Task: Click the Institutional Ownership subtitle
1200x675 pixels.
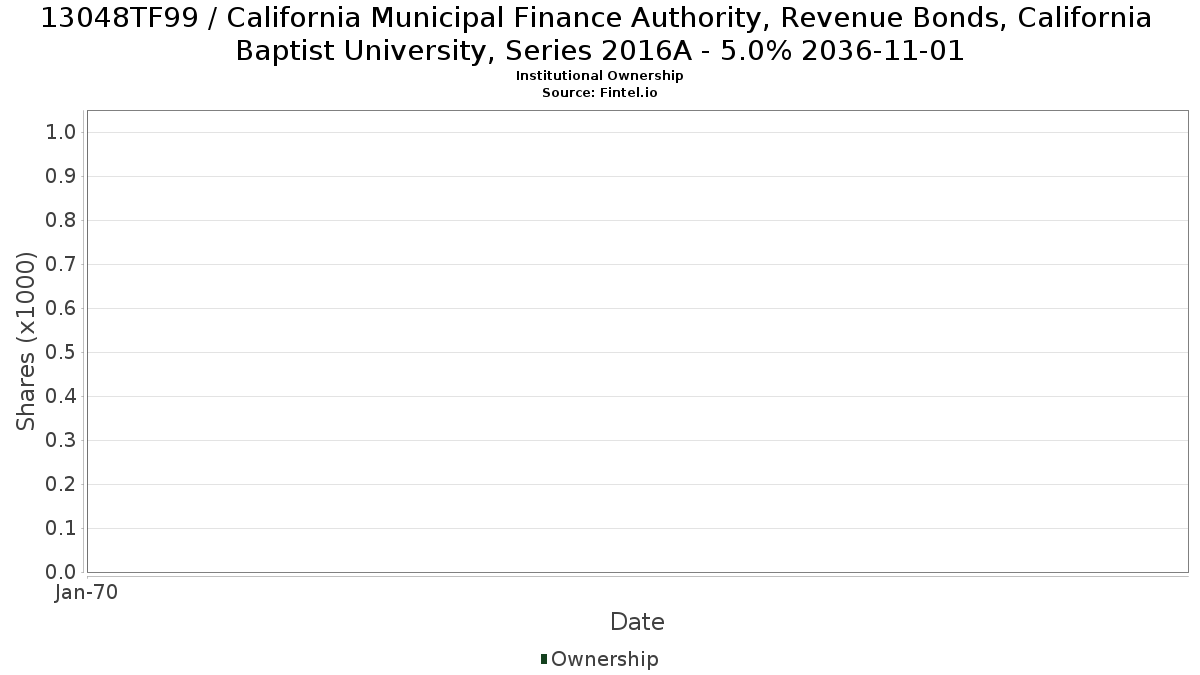Action: (x=600, y=76)
